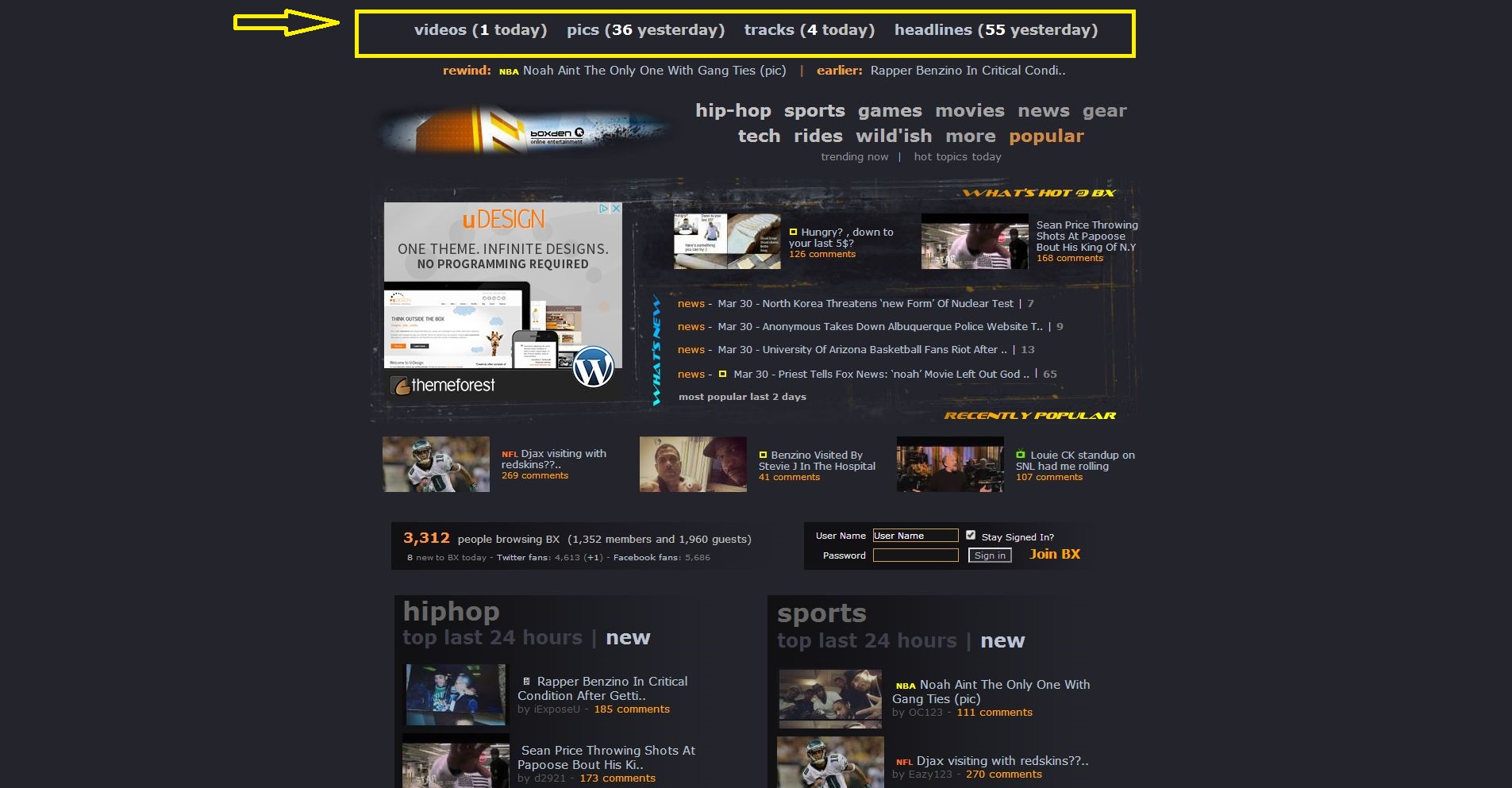The width and height of the screenshot is (1512, 788).
Task: Click the NFL tag beside 'Djax visiting with' in Recently Popular
Action: [x=510, y=455]
